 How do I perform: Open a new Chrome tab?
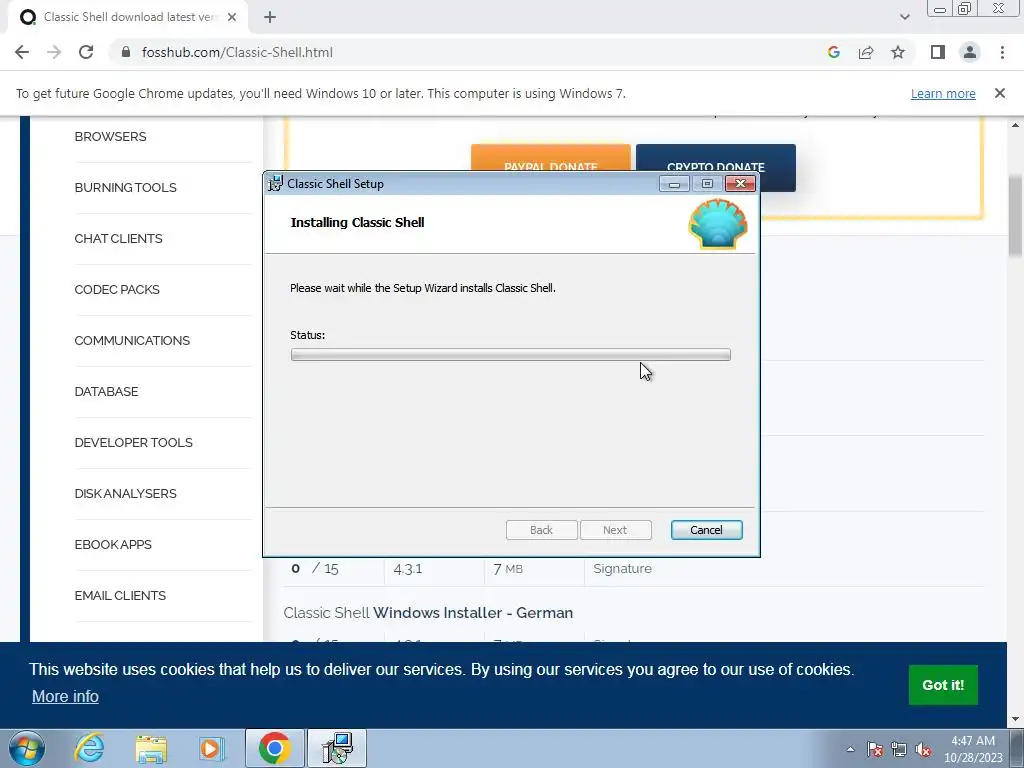(x=270, y=17)
